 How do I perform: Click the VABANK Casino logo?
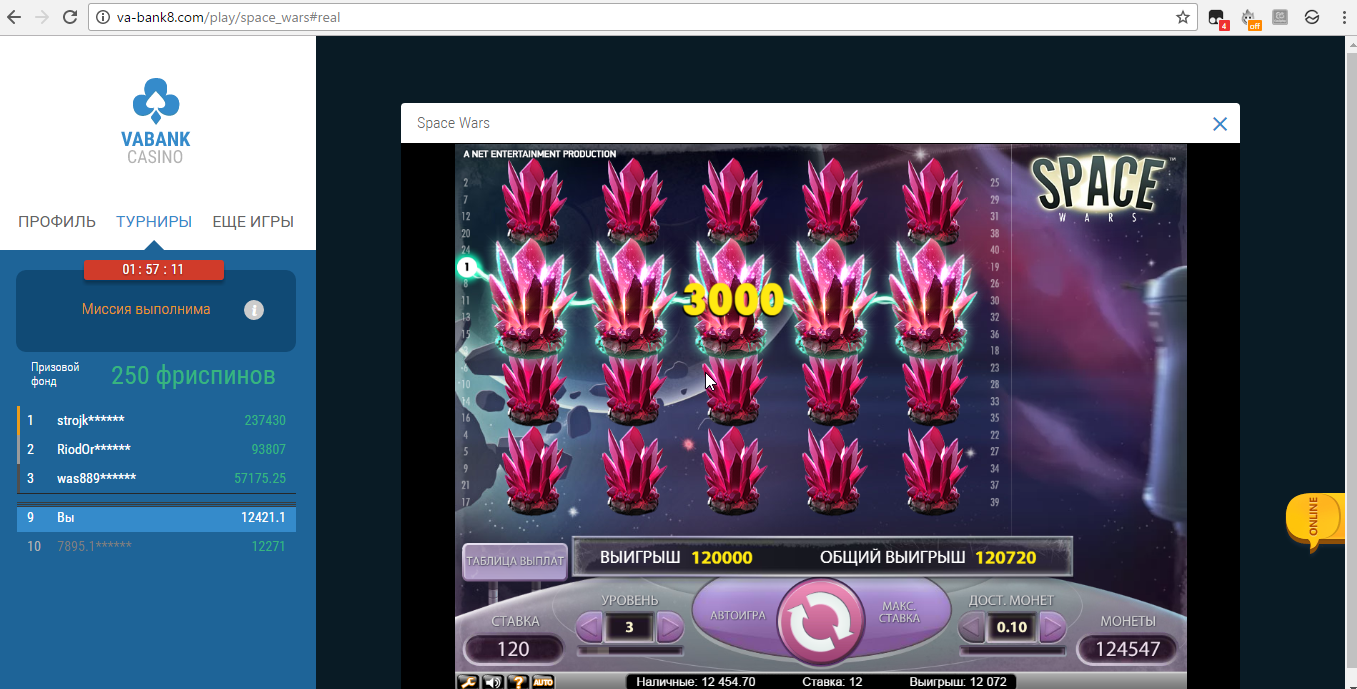click(x=156, y=123)
